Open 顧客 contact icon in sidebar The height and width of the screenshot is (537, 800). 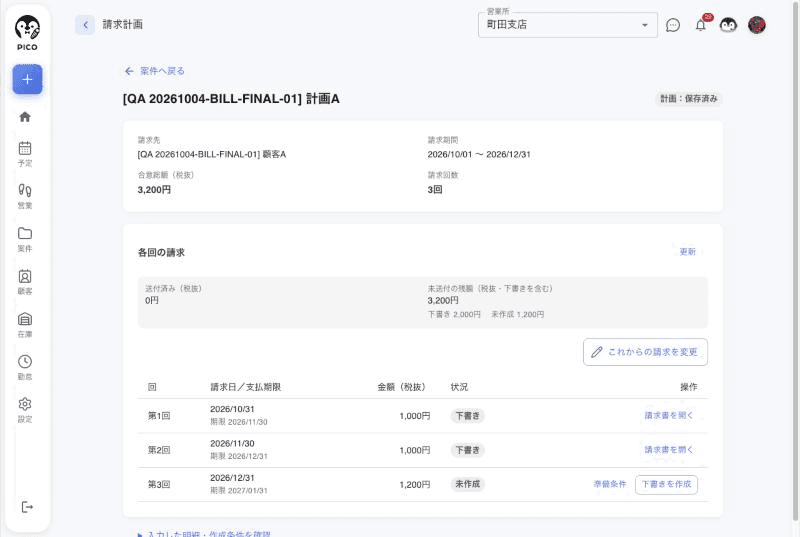(x=25, y=282)
